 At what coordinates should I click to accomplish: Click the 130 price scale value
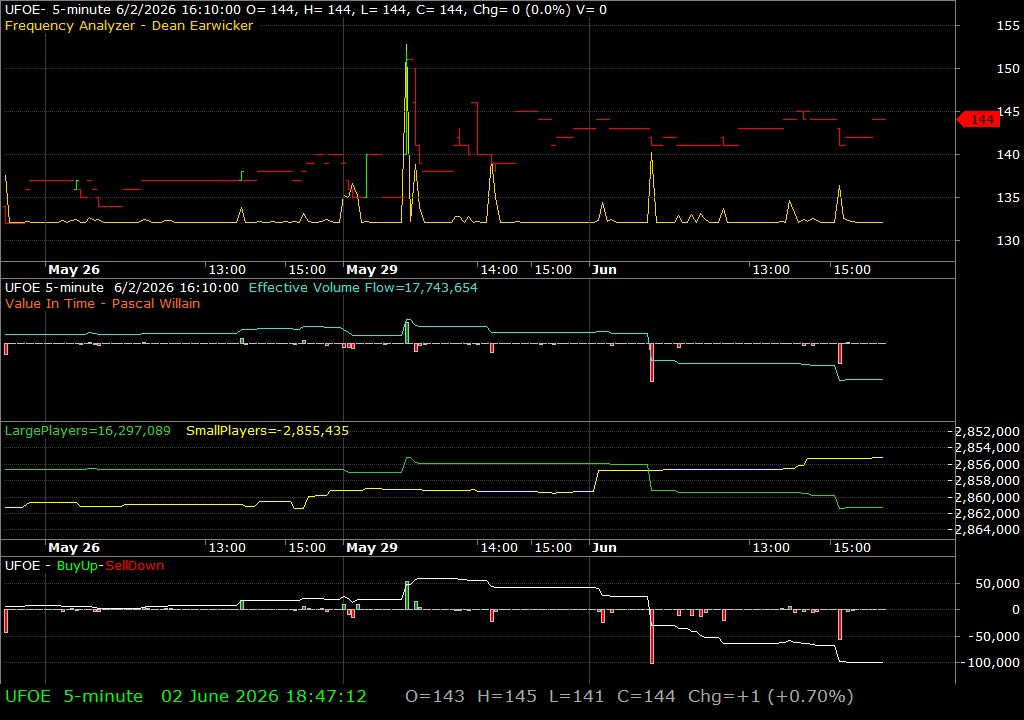1008,240
